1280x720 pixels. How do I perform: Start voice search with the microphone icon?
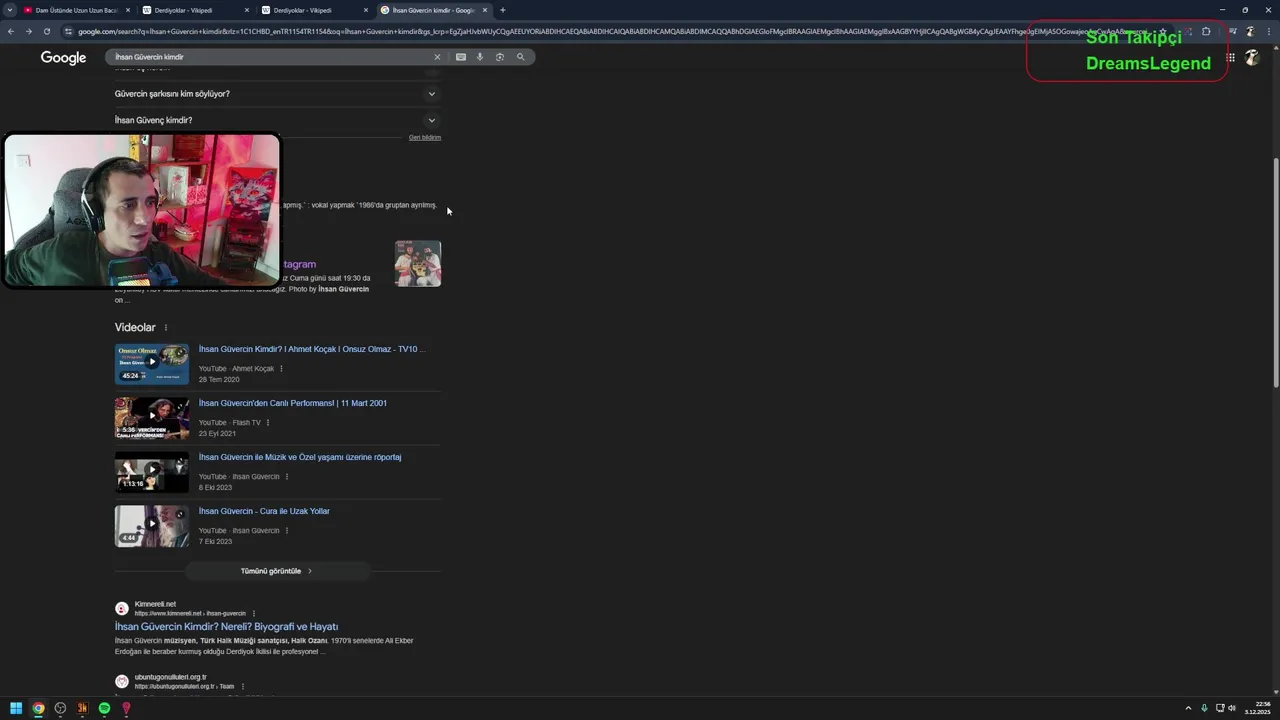tap(480, 57)
